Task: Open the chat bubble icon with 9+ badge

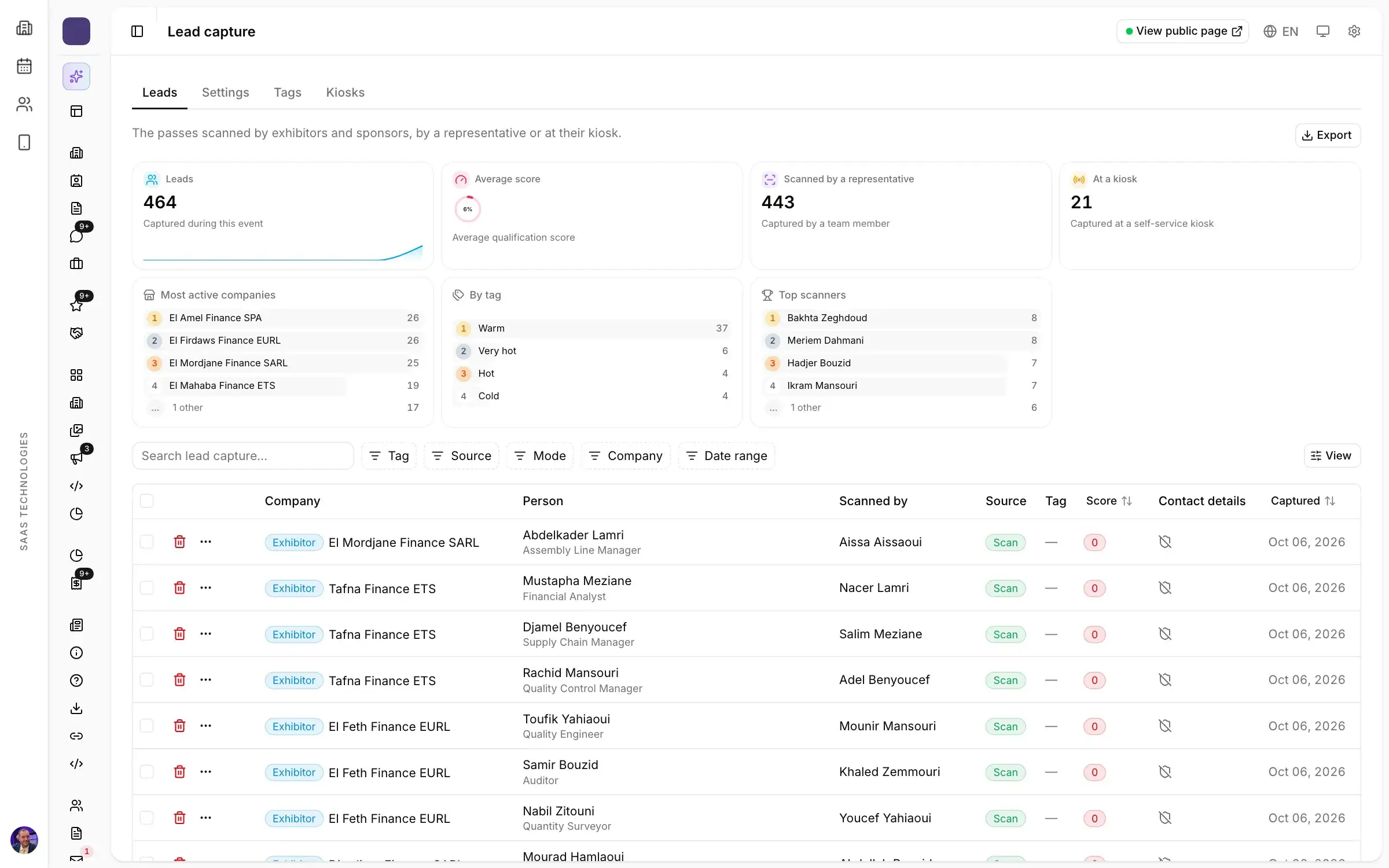Action: [x=76, y=236]
